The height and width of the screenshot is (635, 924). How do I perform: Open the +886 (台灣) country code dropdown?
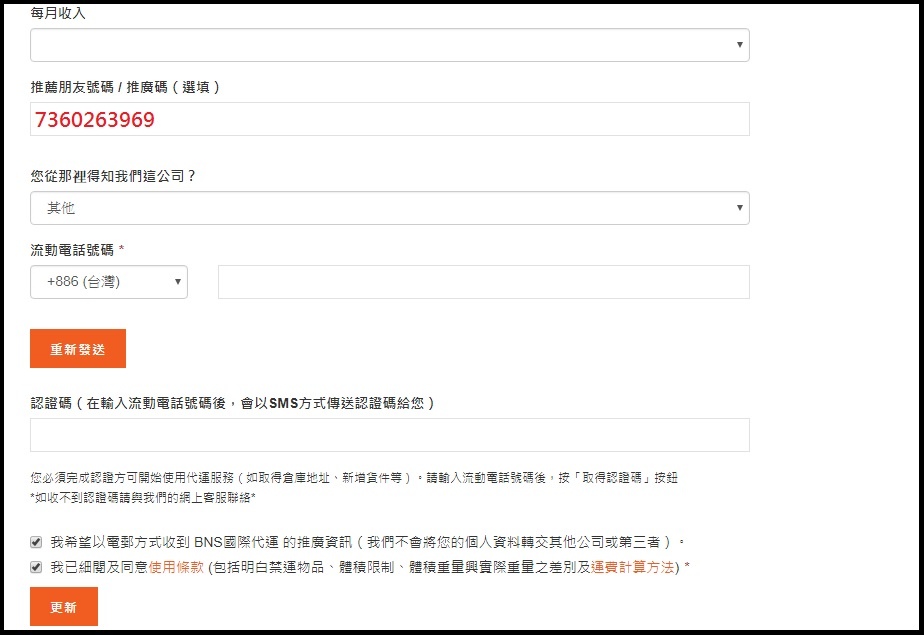(x=109, y=282)
